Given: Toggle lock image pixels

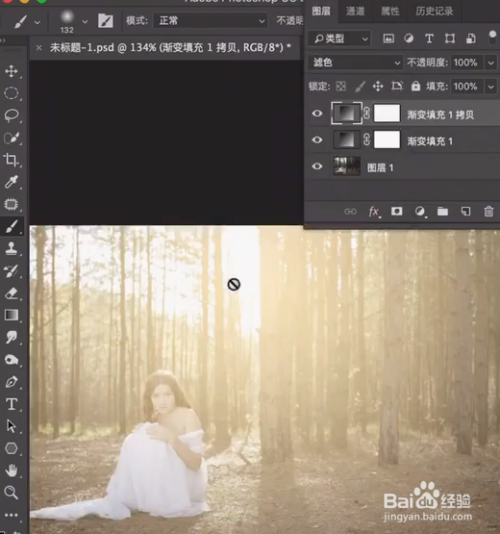Looking at the screenshot, I should click(x=360, y=87).
